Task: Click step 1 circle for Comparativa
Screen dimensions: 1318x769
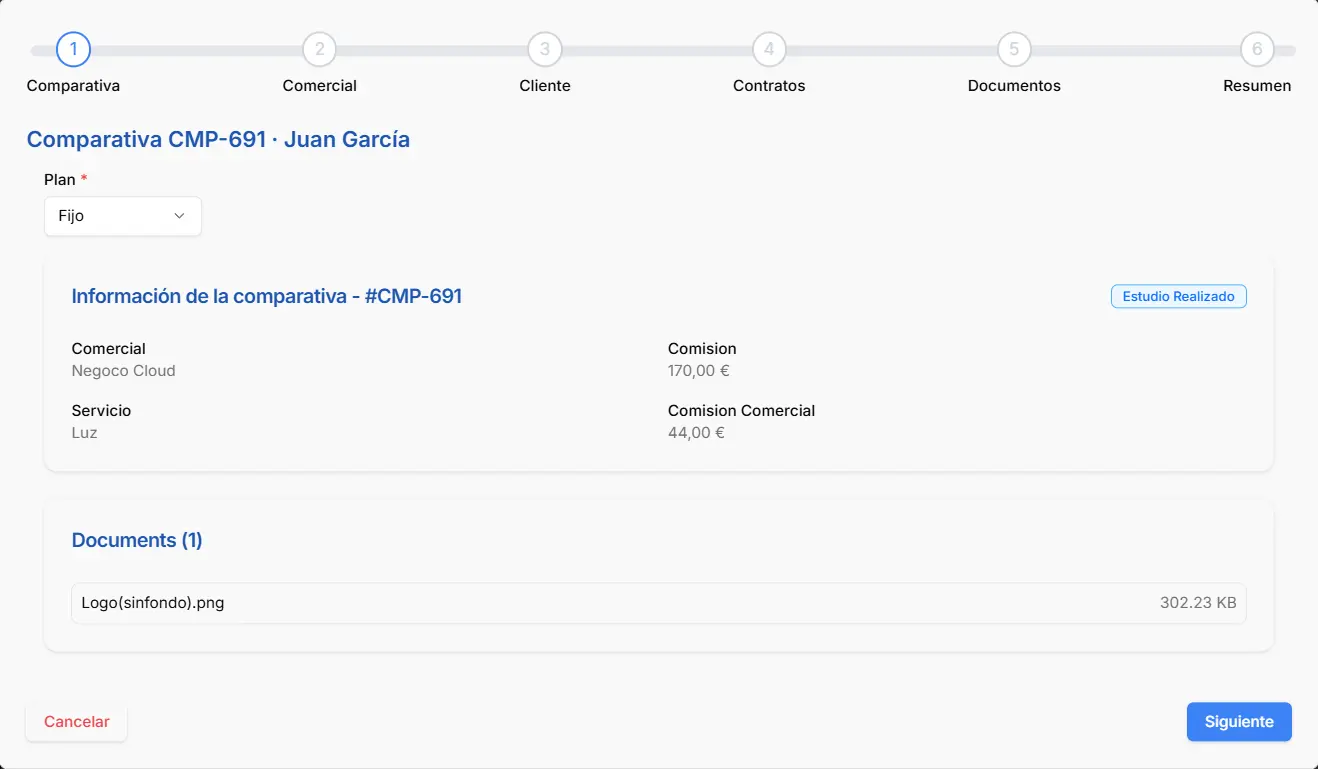Action: pos(74,49)
